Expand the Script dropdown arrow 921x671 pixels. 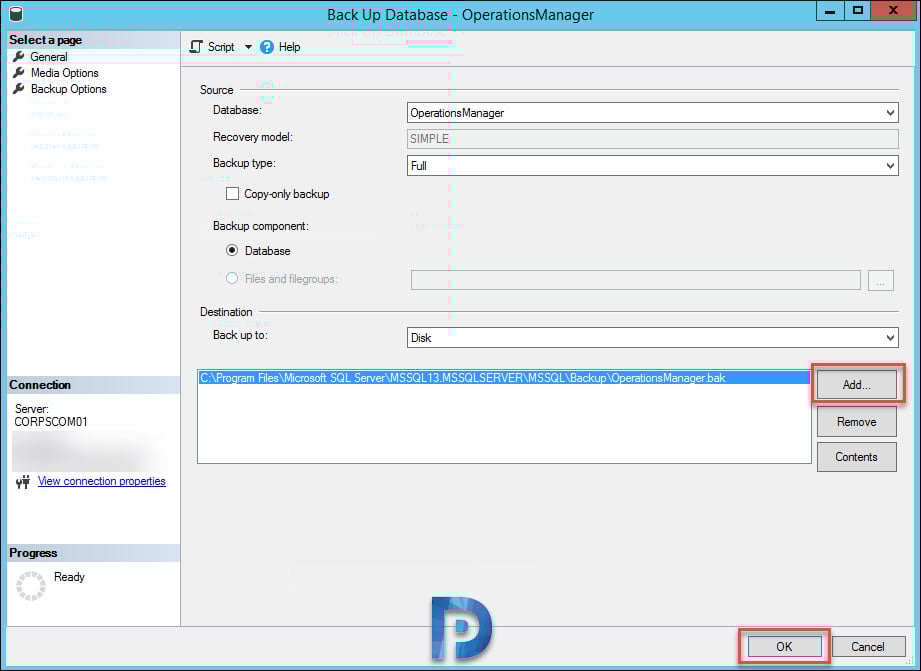[248, 47]
